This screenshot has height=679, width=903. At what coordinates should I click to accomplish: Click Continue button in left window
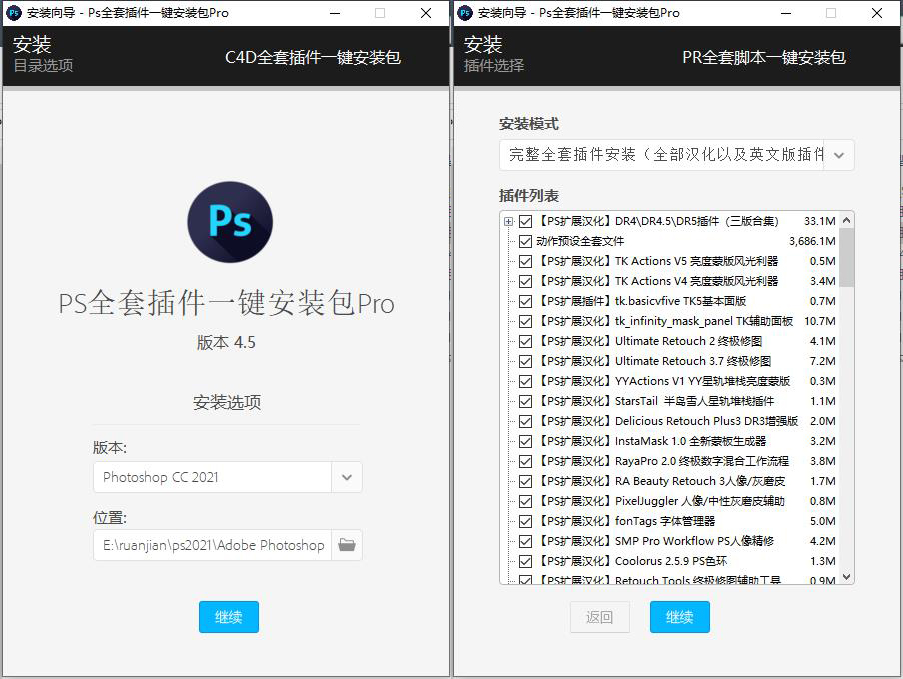(229, 617)
